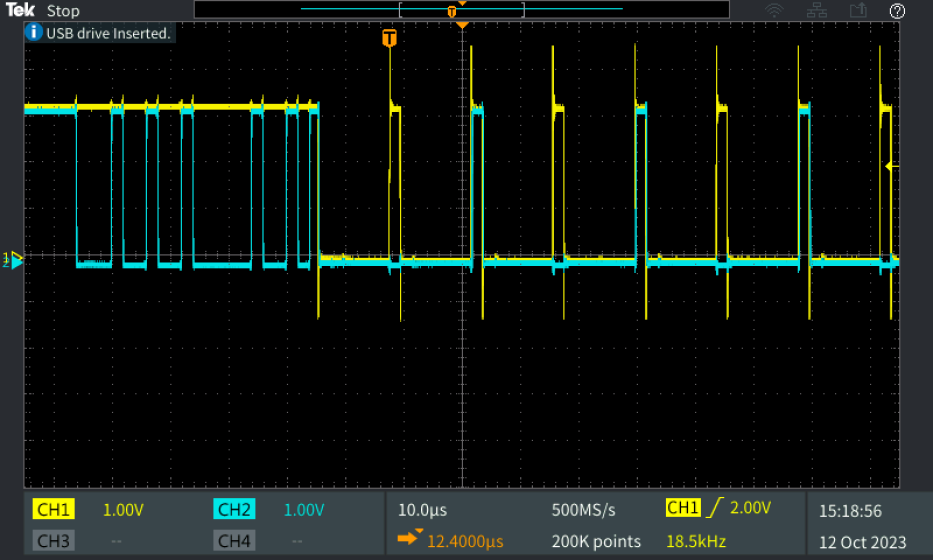Viewport: 933px width, 560px height.
Task: Toggle channel CH2 cyan badge
Action: pos(234,510)
